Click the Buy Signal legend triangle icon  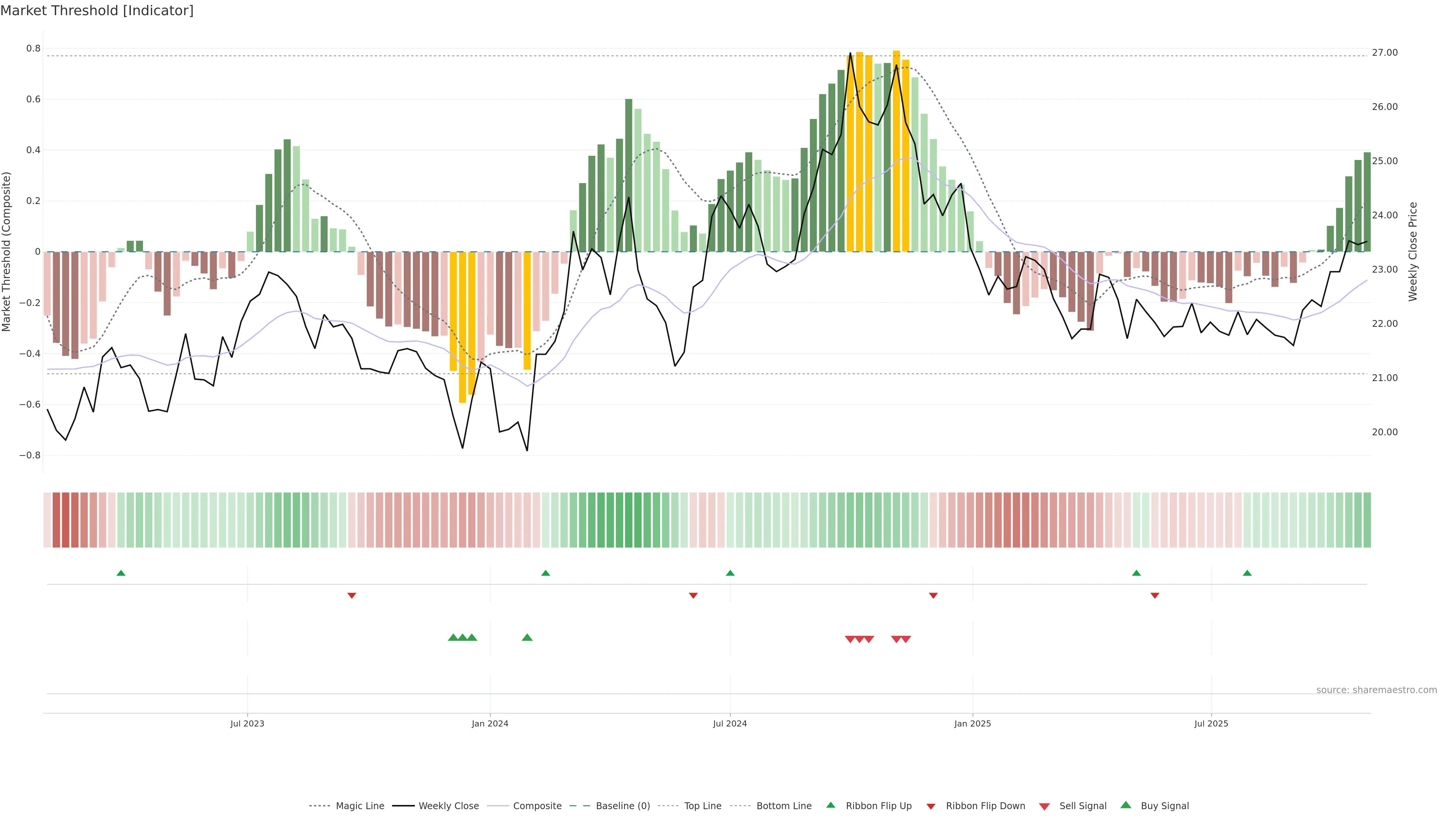(x=1126, y=805)
